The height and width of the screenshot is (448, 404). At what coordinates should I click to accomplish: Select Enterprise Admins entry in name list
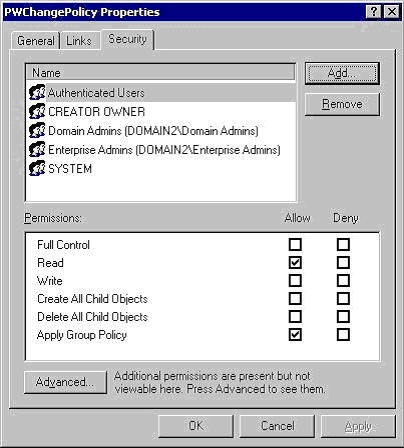point(162,150)
